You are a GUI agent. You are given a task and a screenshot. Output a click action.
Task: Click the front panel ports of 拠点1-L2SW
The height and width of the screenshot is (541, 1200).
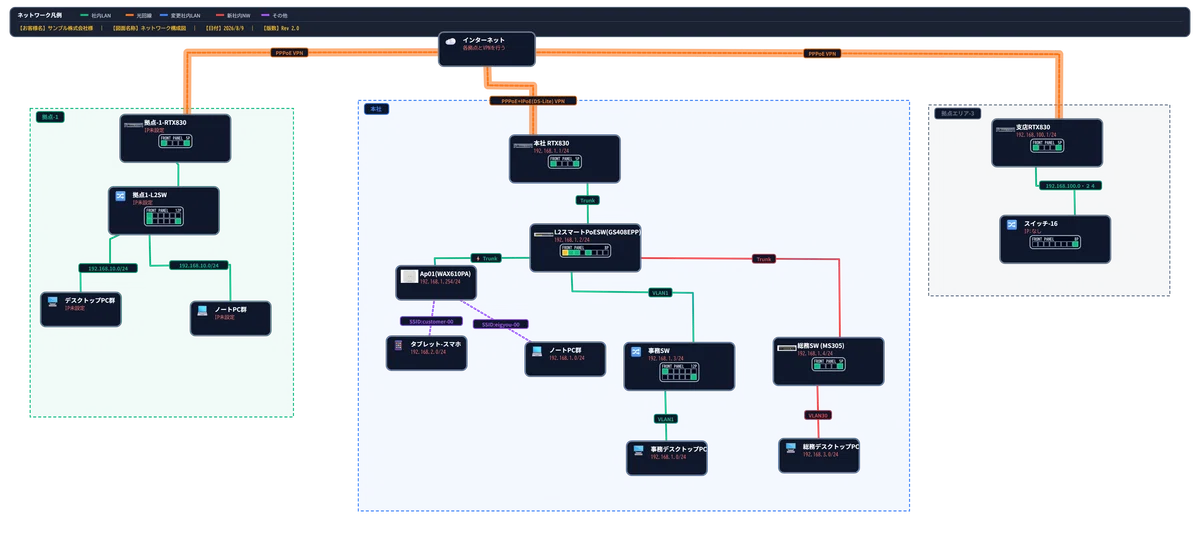point(164,216)
